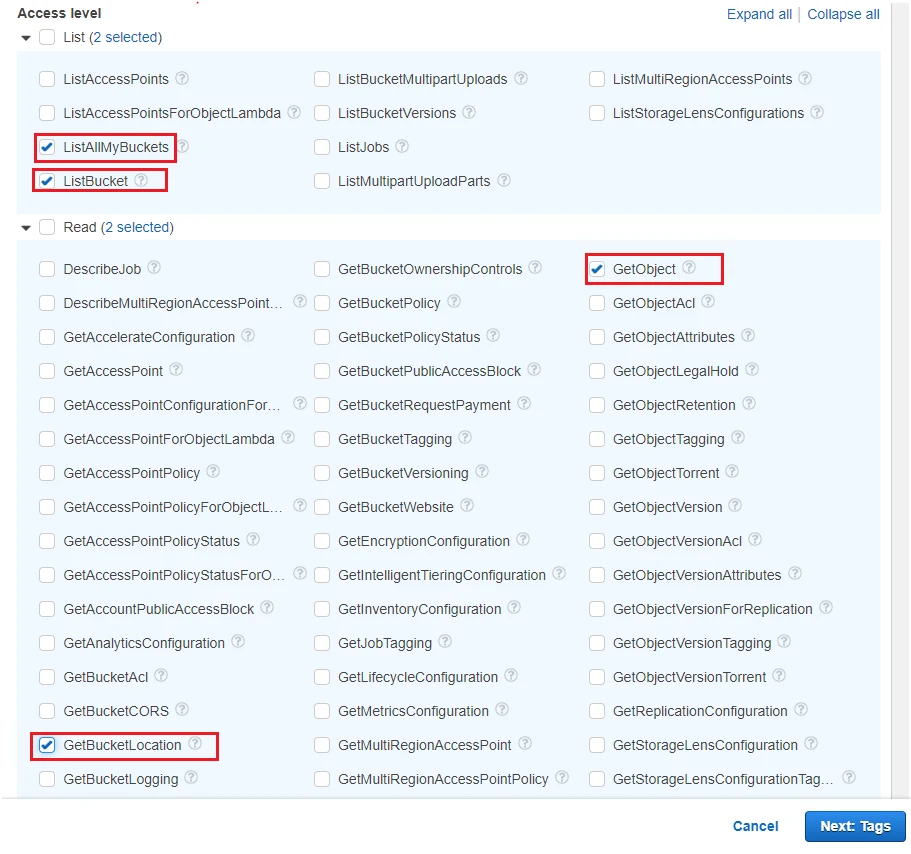Viewport: 911px width, 854px height.
Task: Show info icon beside DescribeJob
Action: coord(154,267)
